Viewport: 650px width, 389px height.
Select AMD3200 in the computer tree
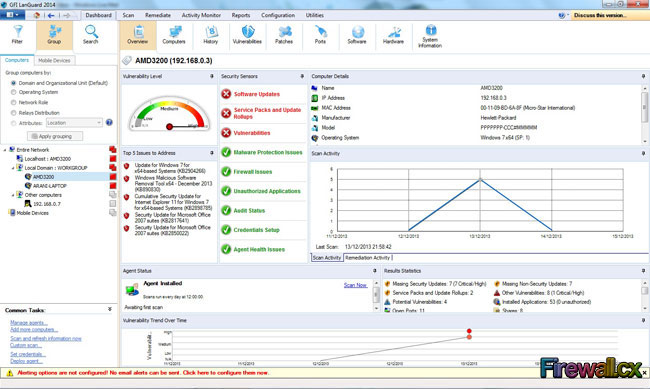pyautogui.click(x=44, y=177)
